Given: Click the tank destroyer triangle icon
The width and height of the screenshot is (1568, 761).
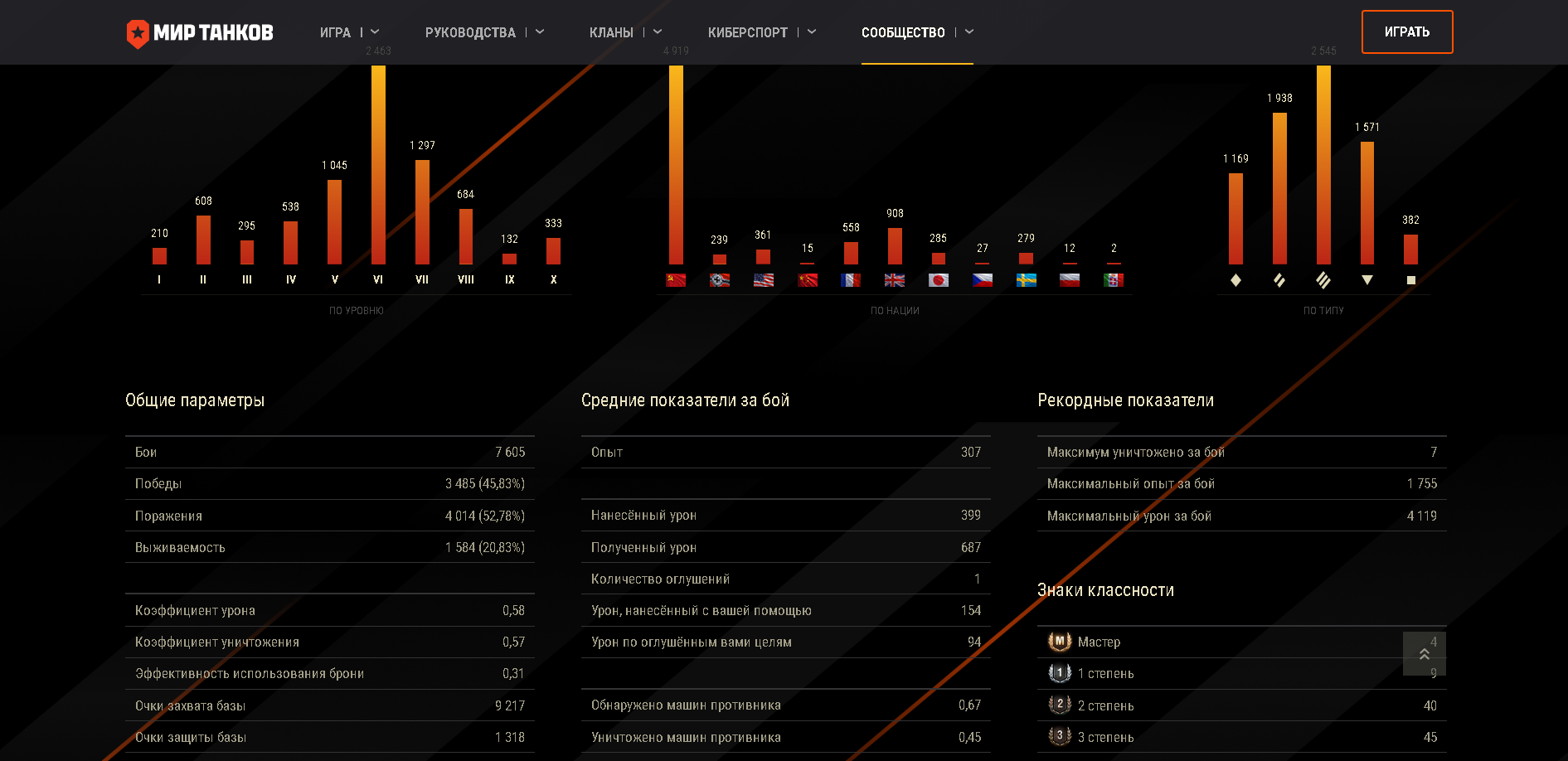Looking at the screenshot, I should tap(1367, 280).
